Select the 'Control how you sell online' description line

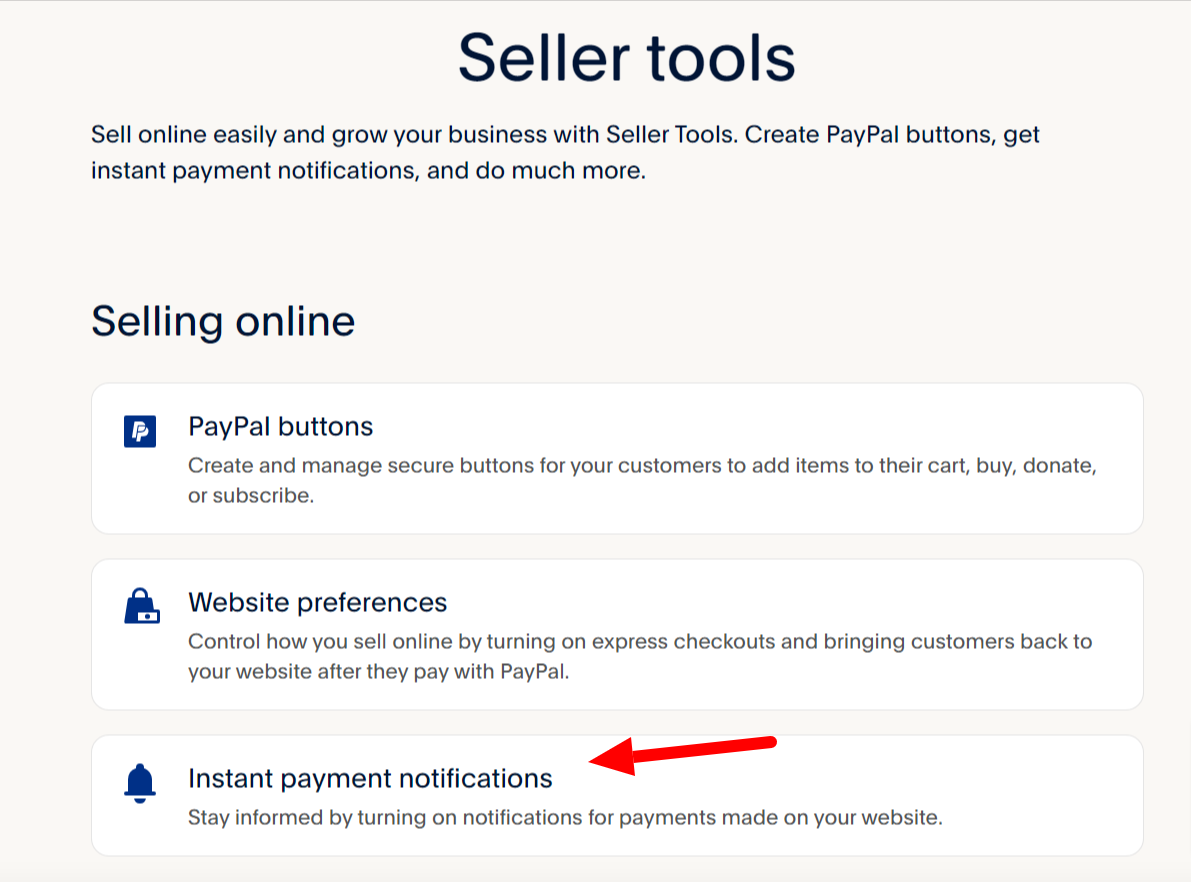point(640,642)
